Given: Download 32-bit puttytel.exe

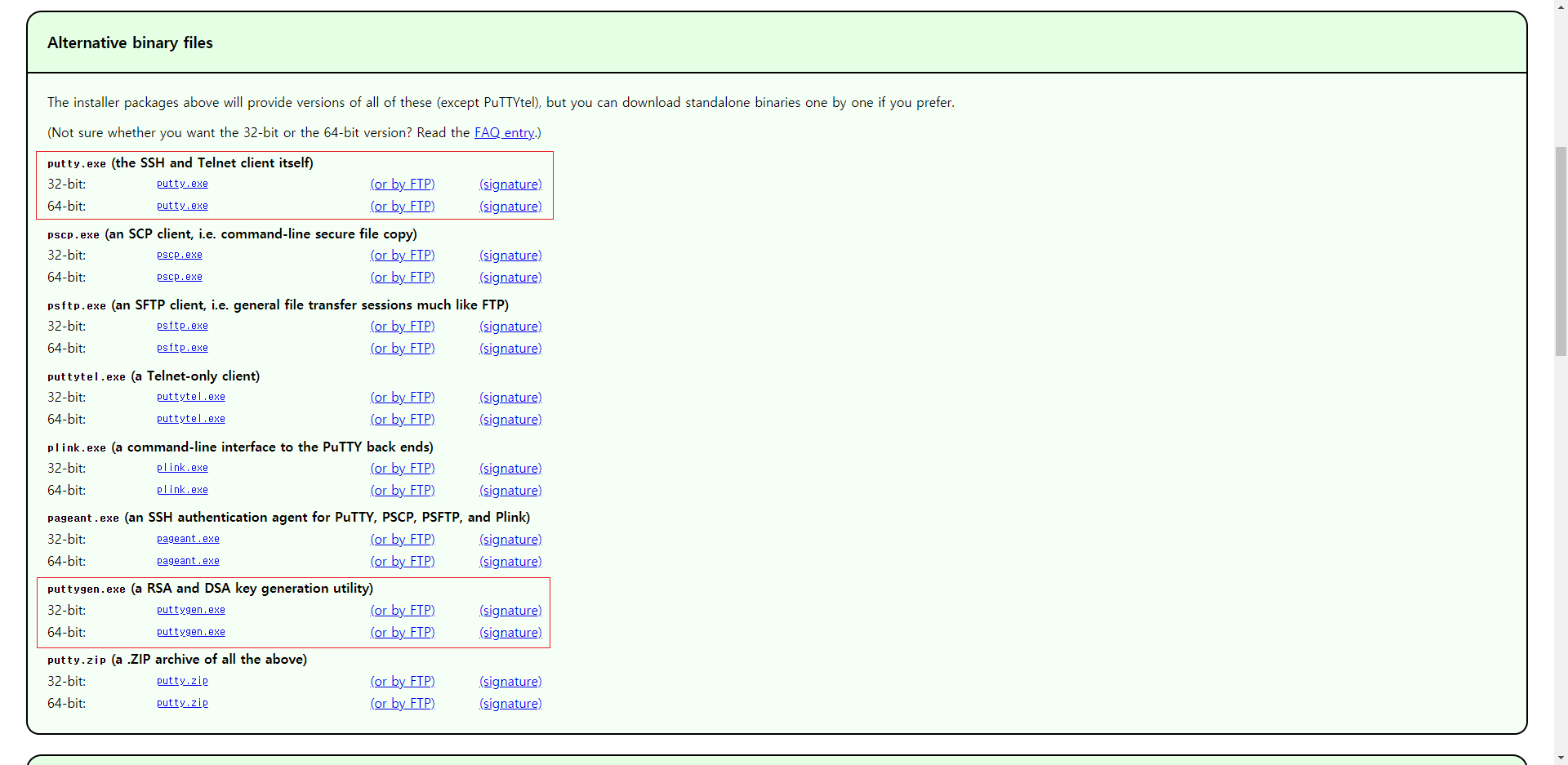Looking at the screenshot, I should click(x=191, y=397).
